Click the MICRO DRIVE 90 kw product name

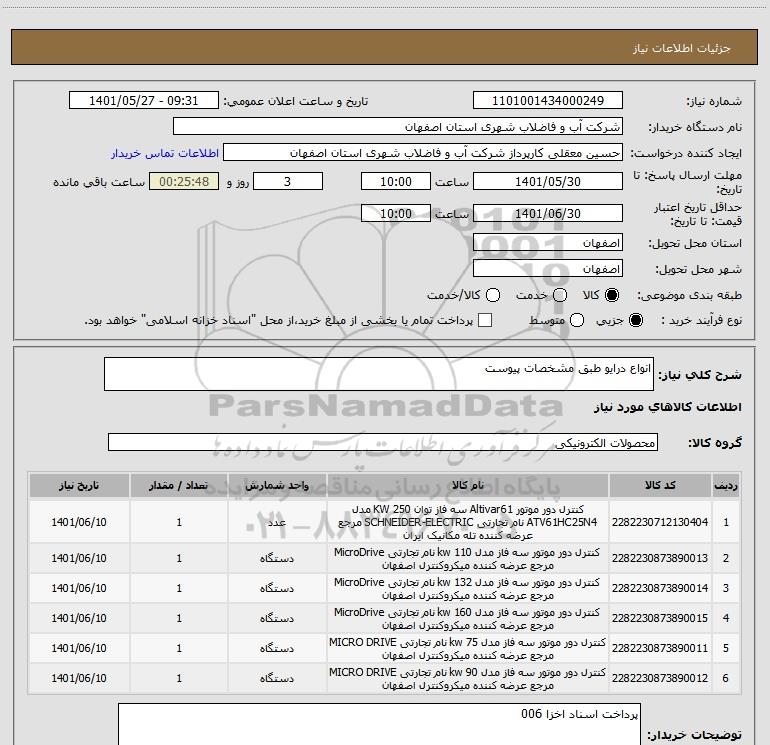pyautogui.click(x=468, y=679)
